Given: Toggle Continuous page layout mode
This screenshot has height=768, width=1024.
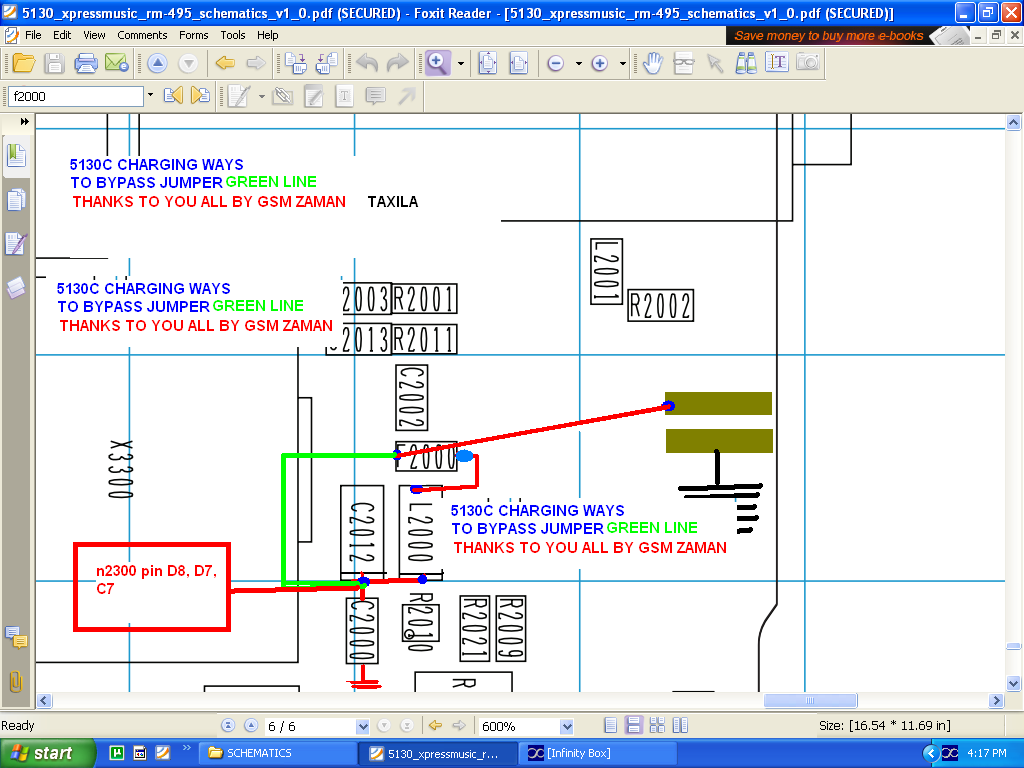Looking at the screenshot, I should coord(633,726).
